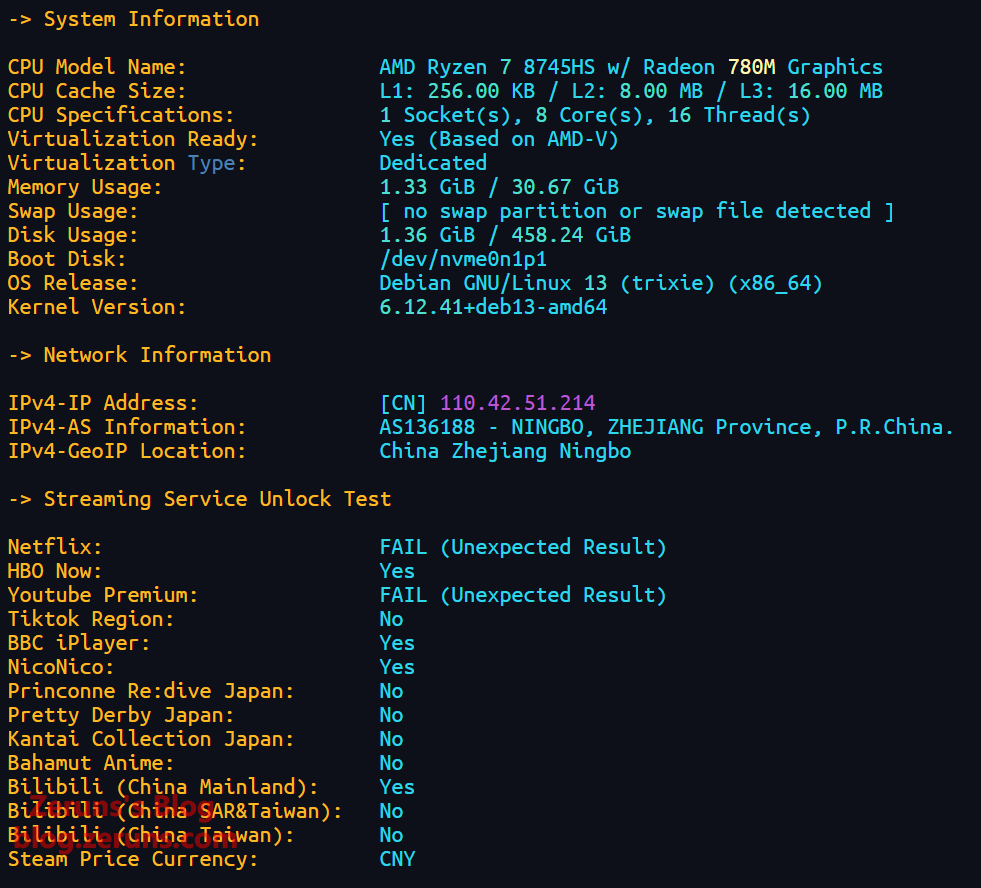The image size is (981, 888).
Task: Click the [CN] country tag before the IP
Action: (x=403, y=403)
